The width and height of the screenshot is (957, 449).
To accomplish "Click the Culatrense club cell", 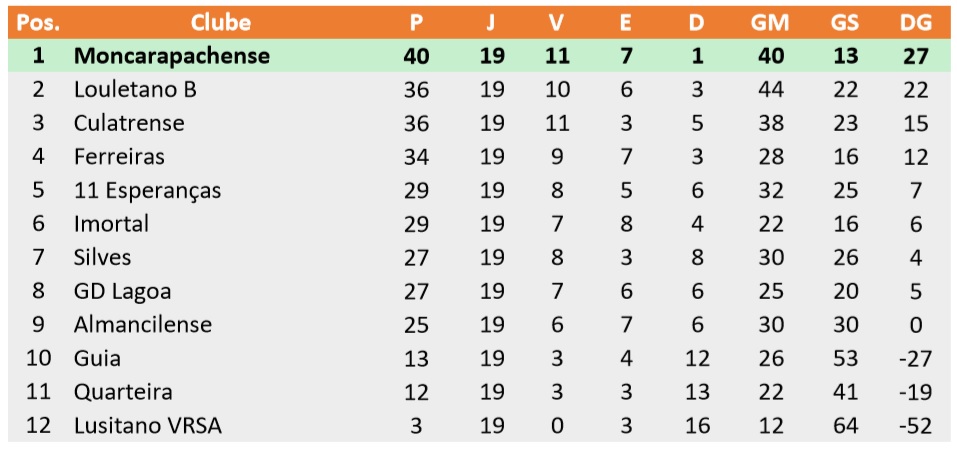I will tap(129, 123).
